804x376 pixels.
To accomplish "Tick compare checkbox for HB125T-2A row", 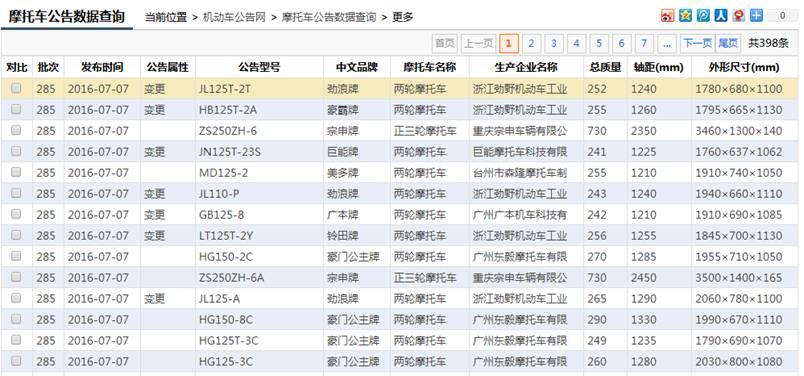I will pyautogui.click(x=16, y=109).
